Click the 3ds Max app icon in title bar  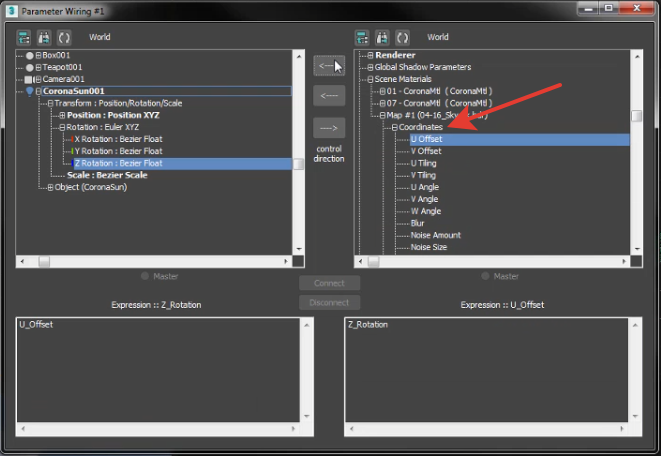(11, 11)
